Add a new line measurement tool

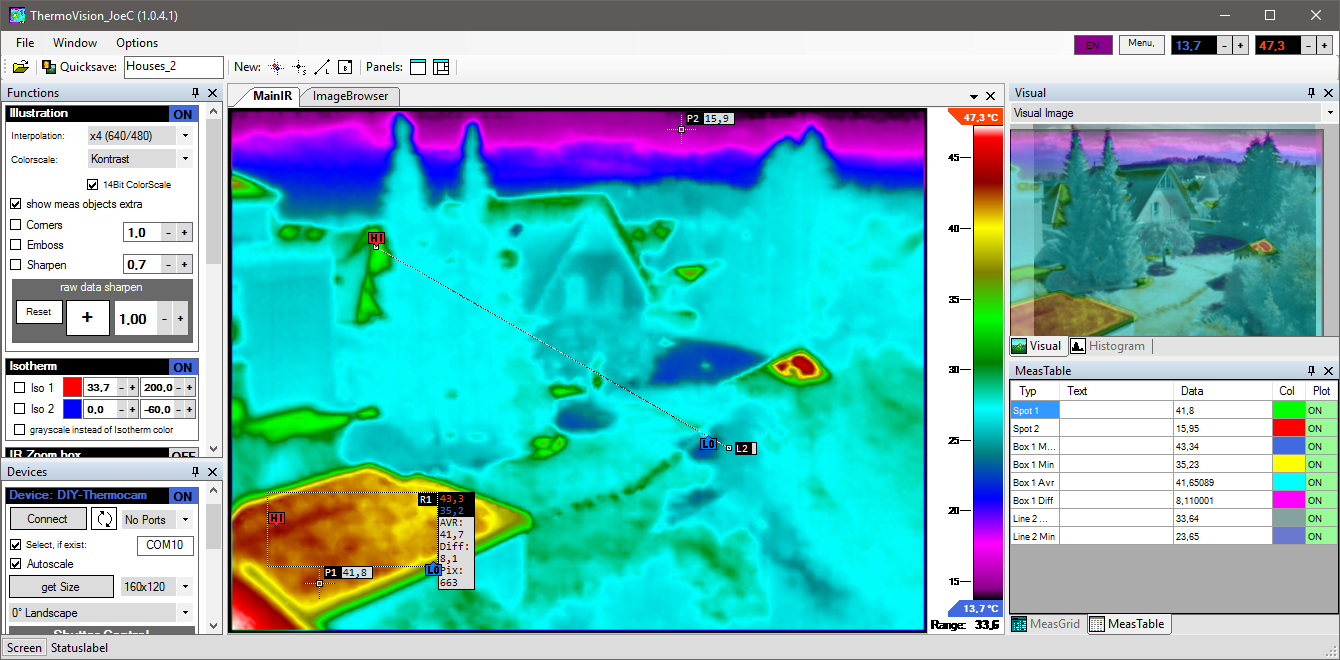pyautogui.click(x=322, y=67)
